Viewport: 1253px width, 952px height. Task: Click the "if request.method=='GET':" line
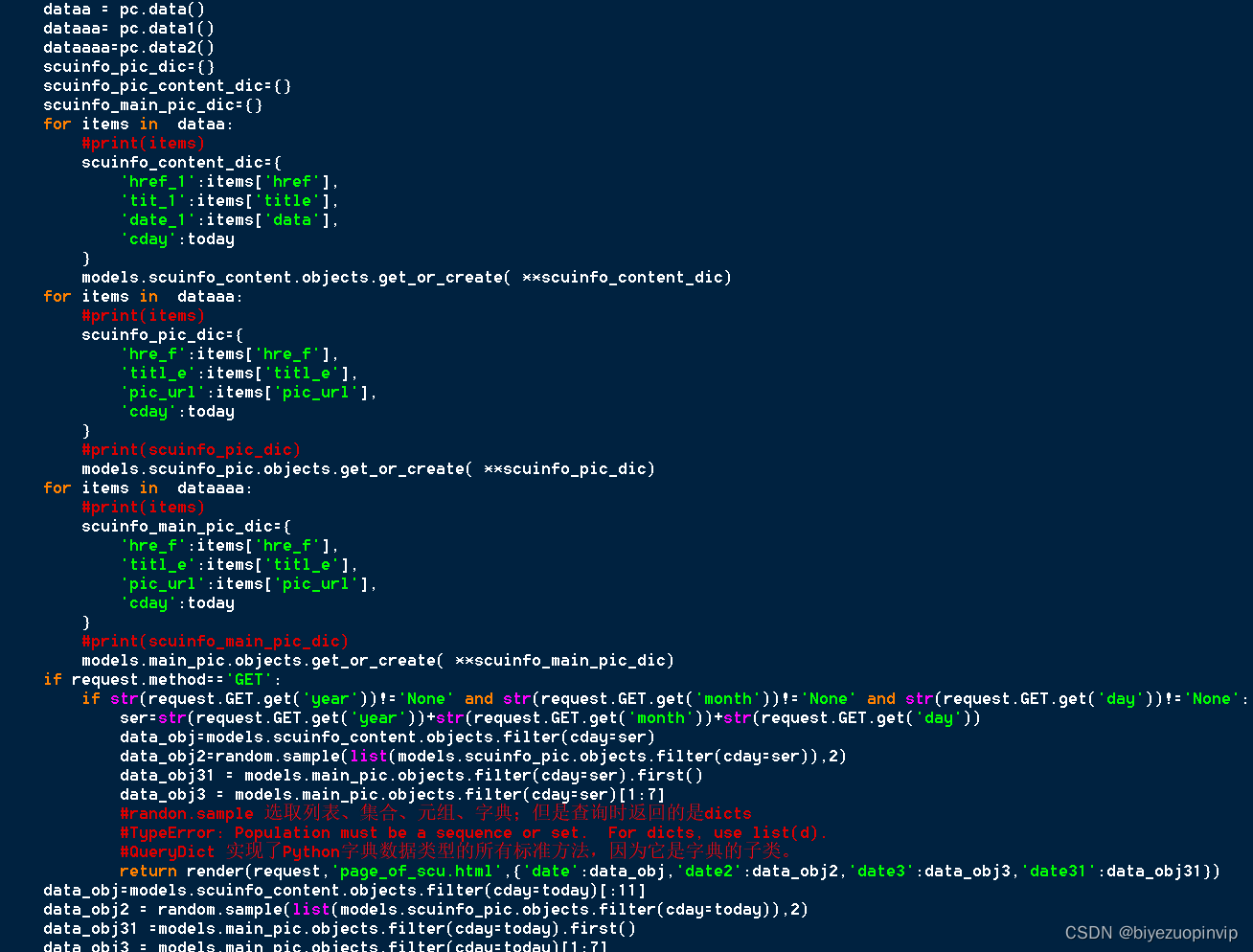pos(163,680)
